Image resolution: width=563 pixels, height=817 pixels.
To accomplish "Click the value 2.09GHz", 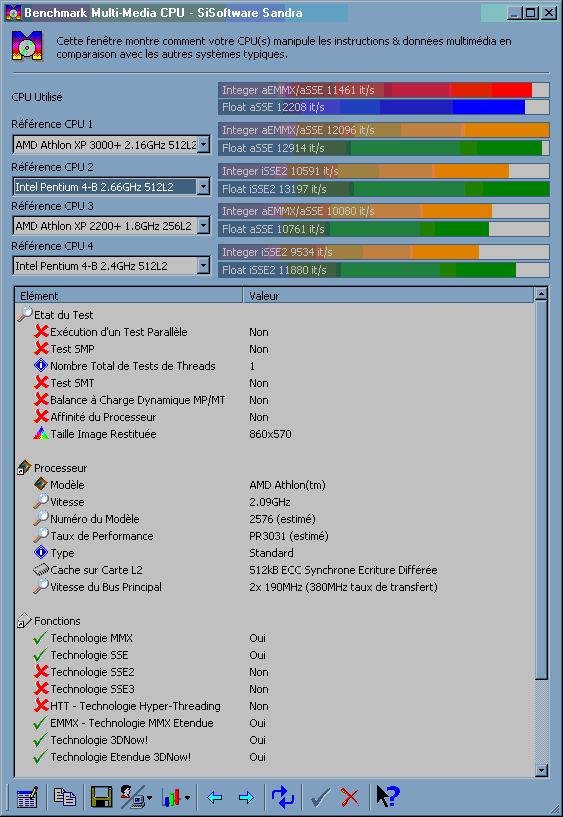I will coord(270,502).
